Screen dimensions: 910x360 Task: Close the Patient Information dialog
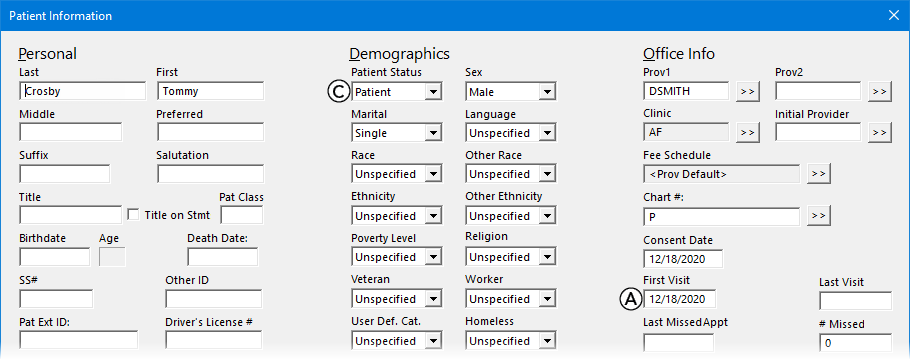pos(894,16)
